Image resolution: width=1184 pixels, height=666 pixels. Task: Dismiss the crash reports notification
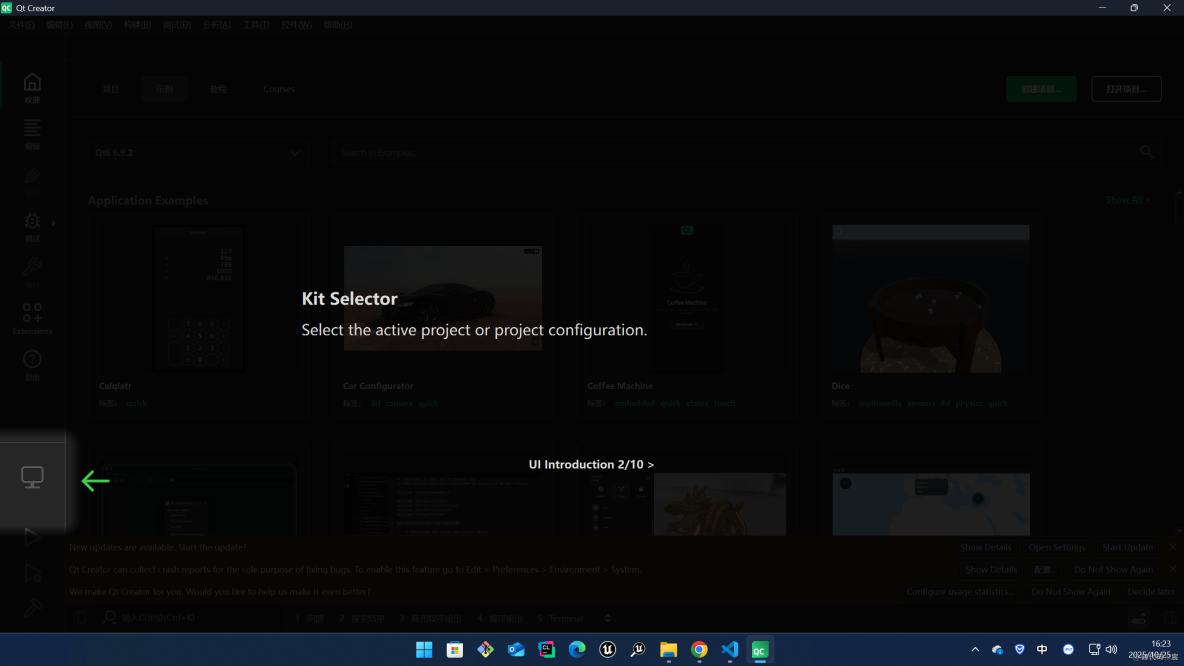1172,569
